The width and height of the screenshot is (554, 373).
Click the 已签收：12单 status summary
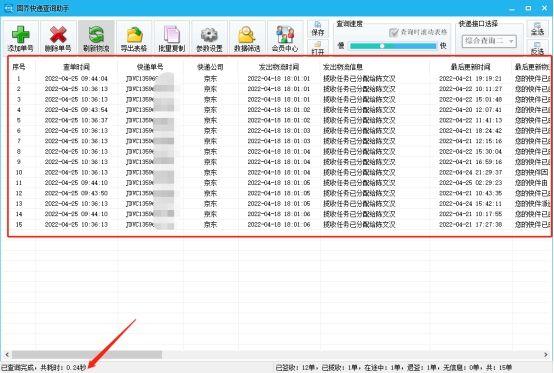coord(295,367)
